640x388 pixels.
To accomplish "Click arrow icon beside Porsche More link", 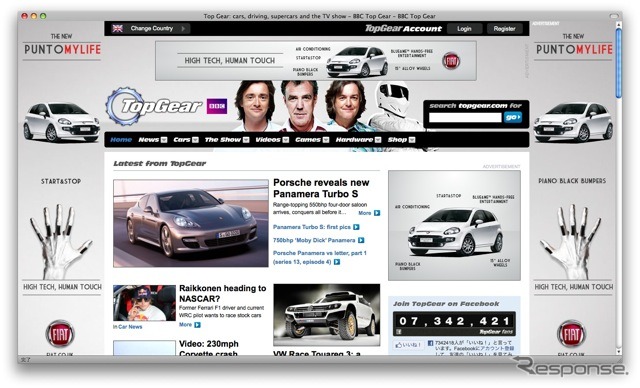I will [x=377, y=213].
